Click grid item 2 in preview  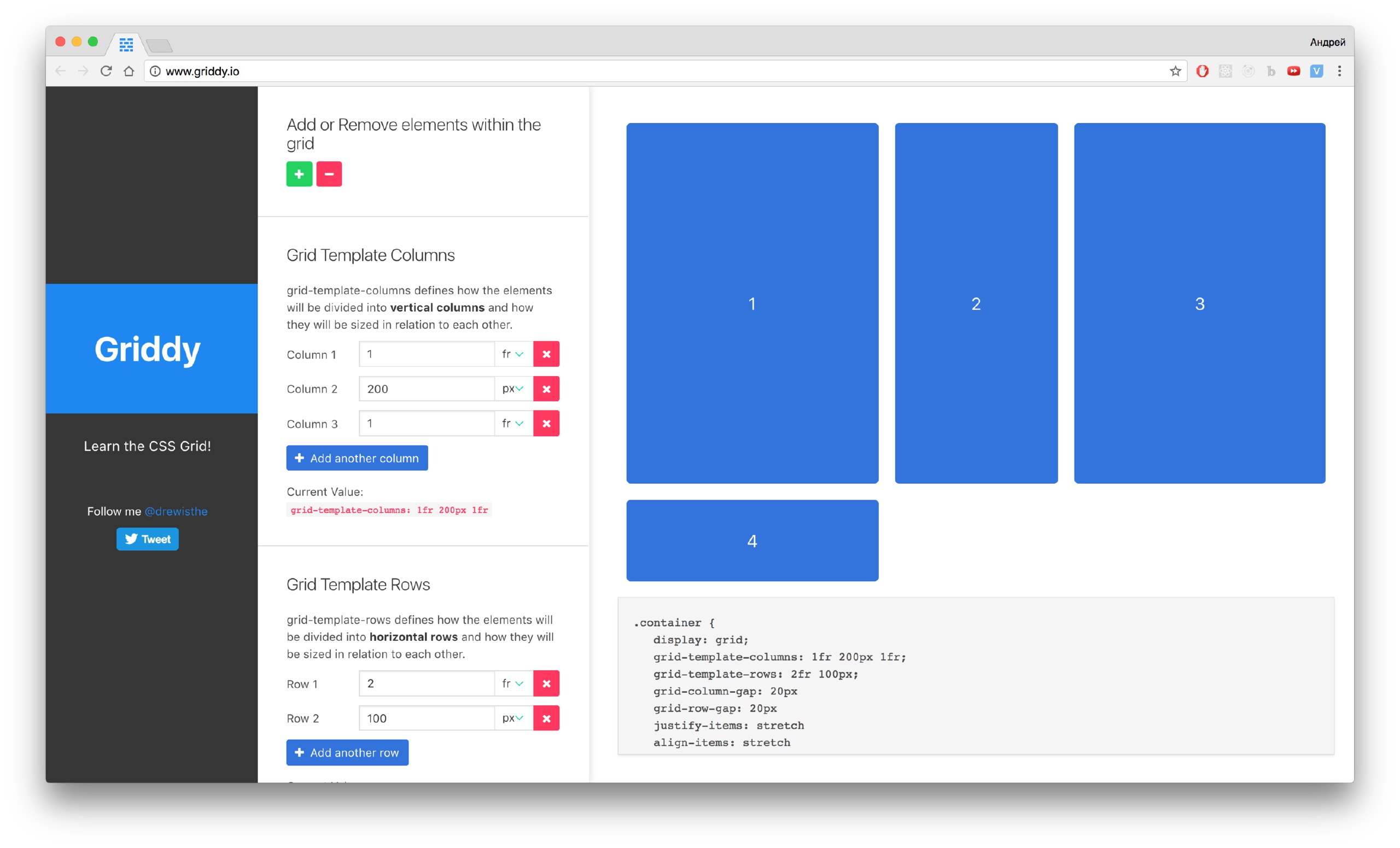(976, 303)
